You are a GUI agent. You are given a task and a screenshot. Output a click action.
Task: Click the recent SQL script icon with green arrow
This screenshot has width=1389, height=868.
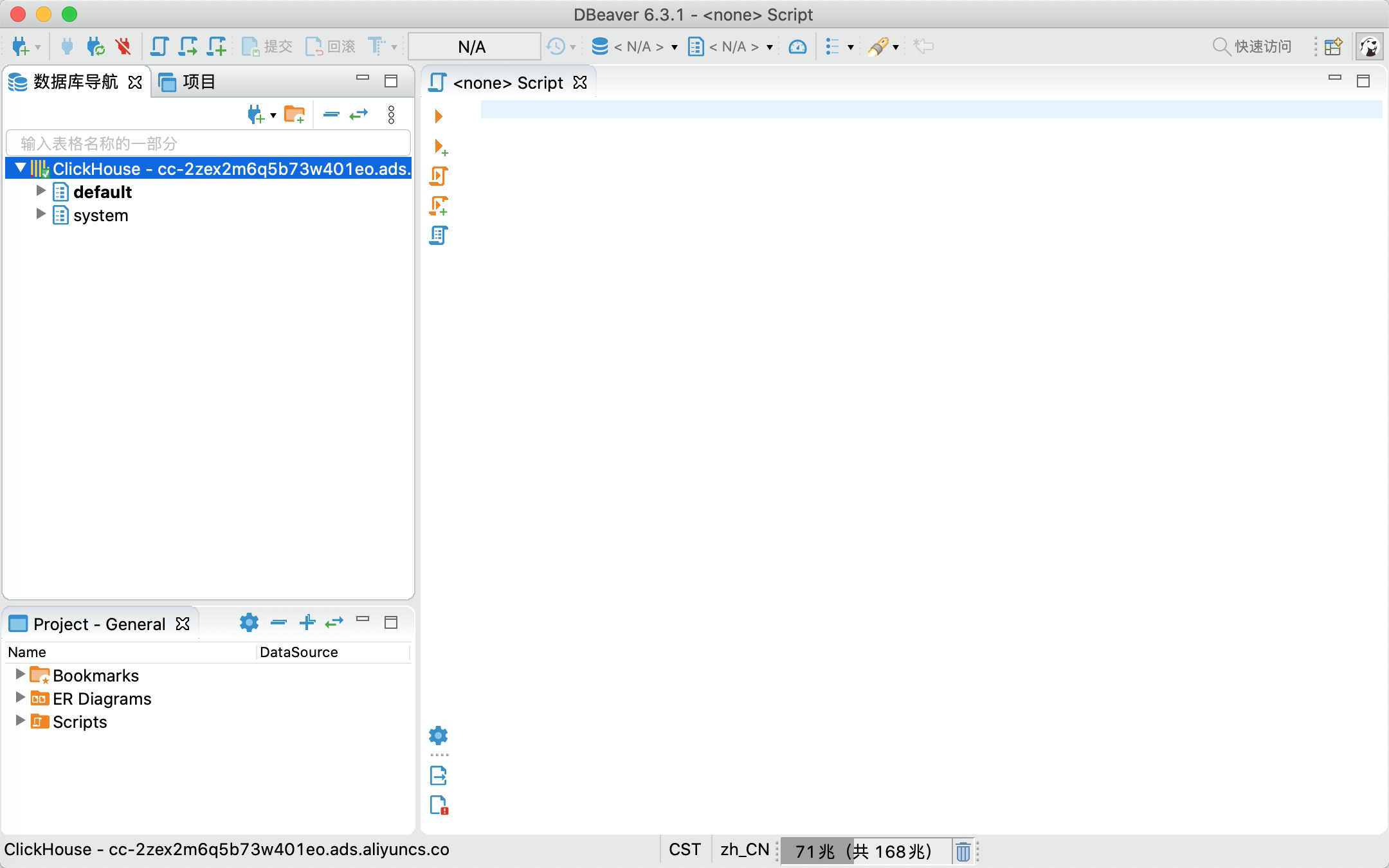point(188,46)
